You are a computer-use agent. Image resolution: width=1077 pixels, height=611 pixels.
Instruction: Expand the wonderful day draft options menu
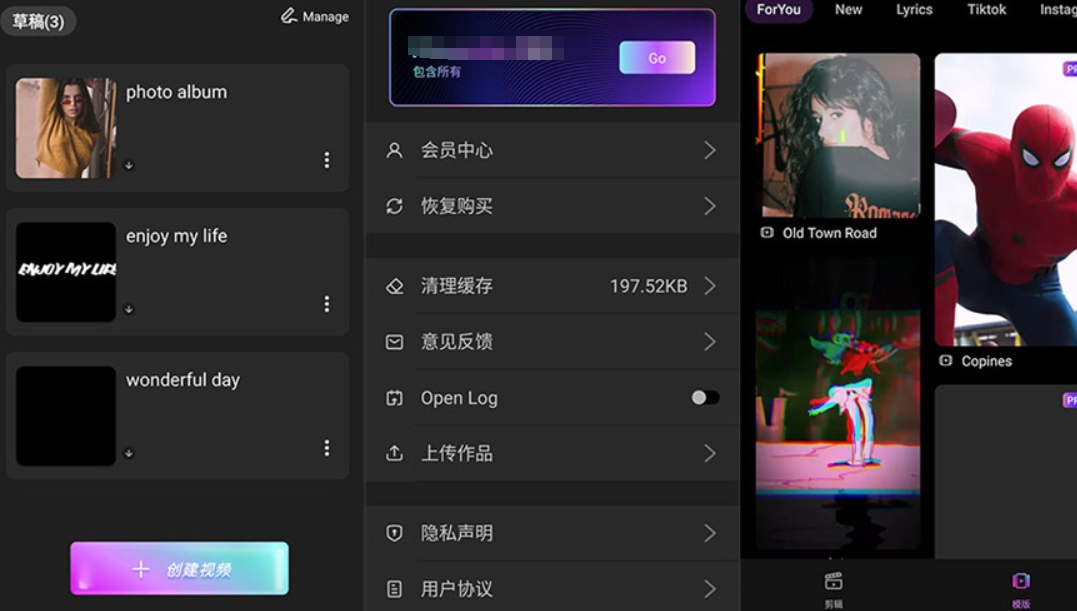(x=327, y=448)
